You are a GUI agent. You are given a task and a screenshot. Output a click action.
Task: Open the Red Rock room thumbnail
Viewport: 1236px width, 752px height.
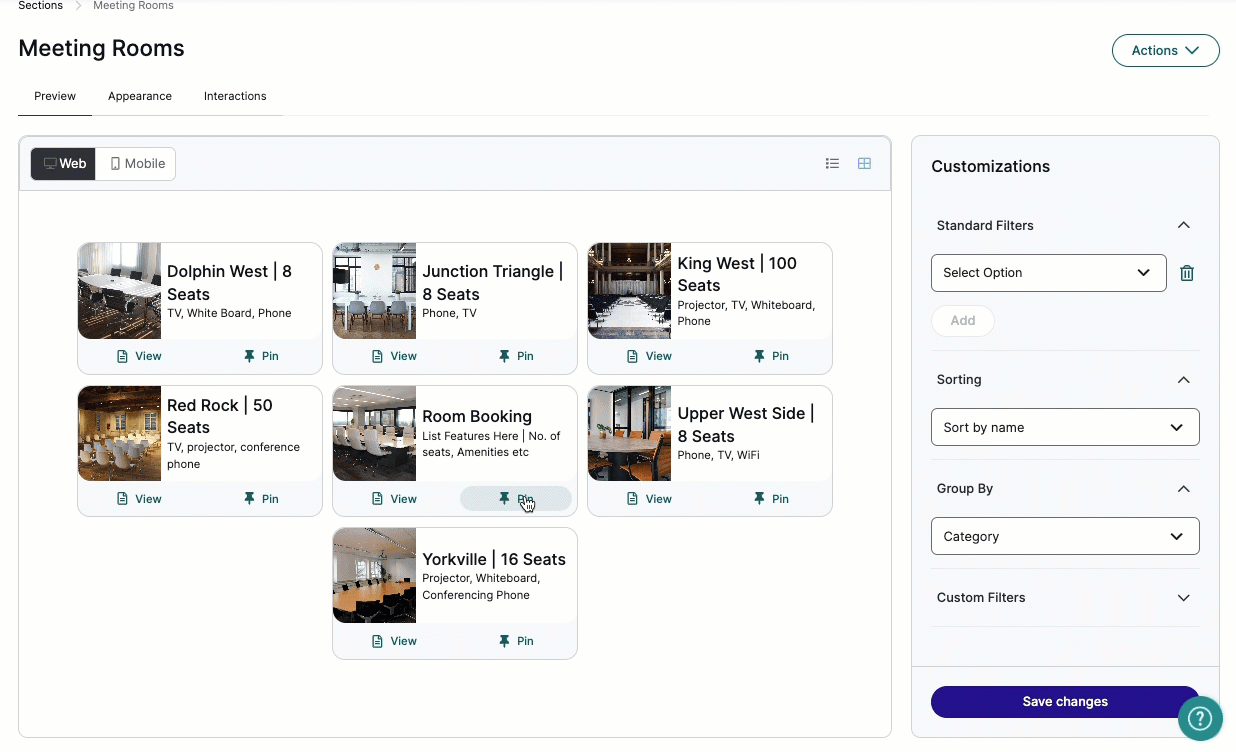pyautogui.click(x=119, y=434)
